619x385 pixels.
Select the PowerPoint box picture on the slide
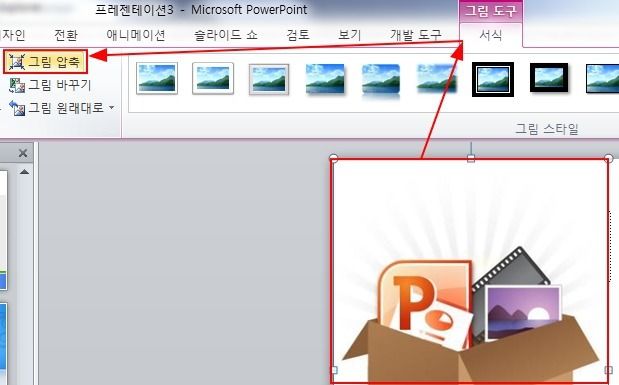[470, 272]
